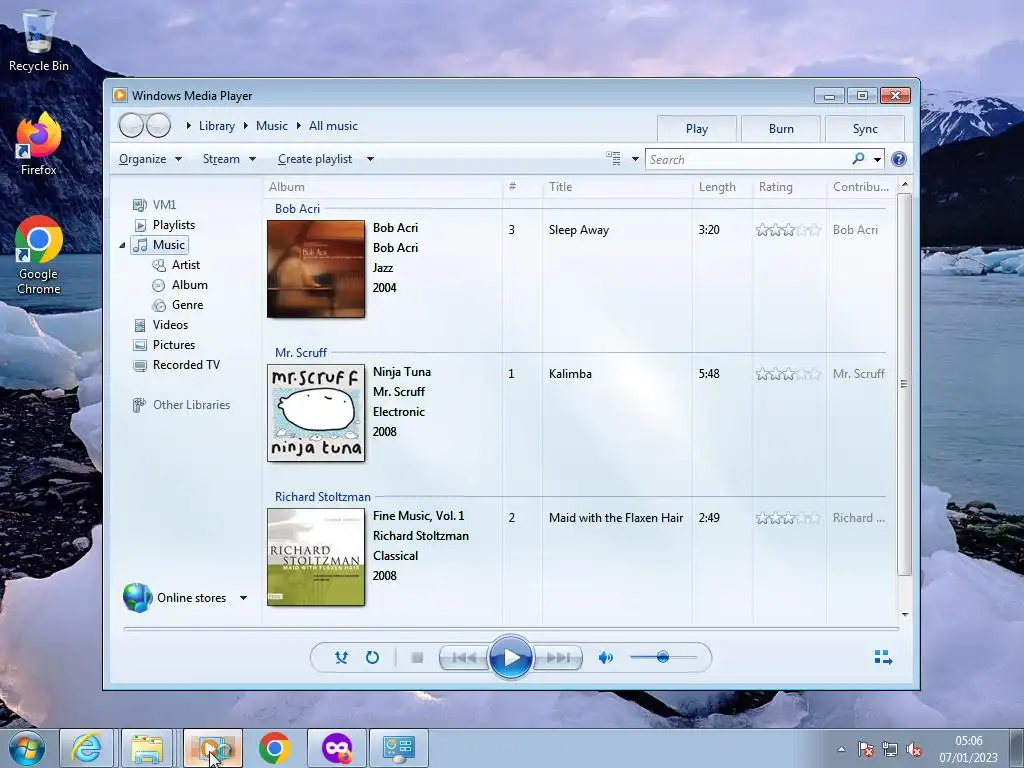Skip to the Next track

tap(557, 658)
